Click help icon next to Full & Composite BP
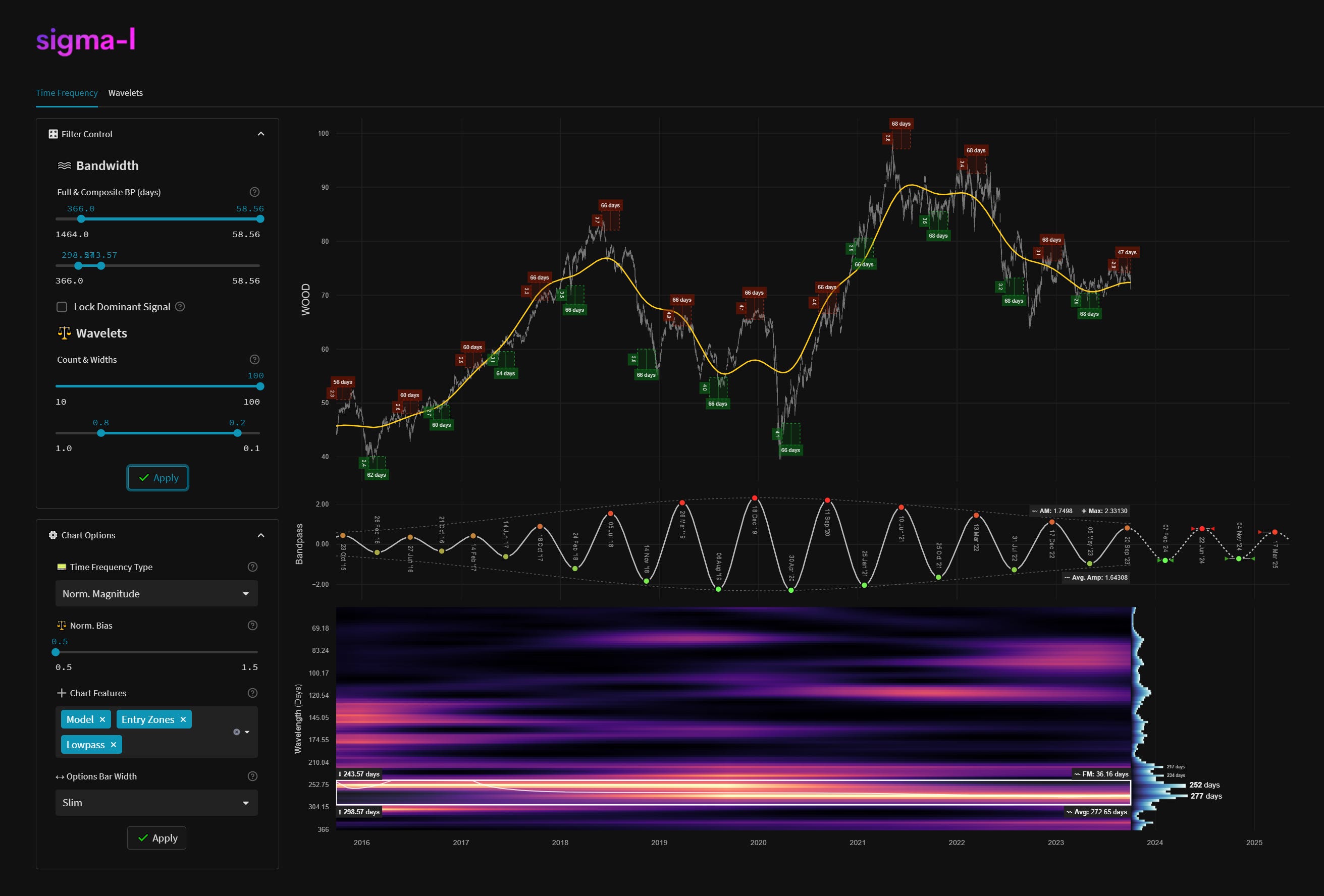The height and width of the screenshot is (896, 1324). [x=255, y=192]
